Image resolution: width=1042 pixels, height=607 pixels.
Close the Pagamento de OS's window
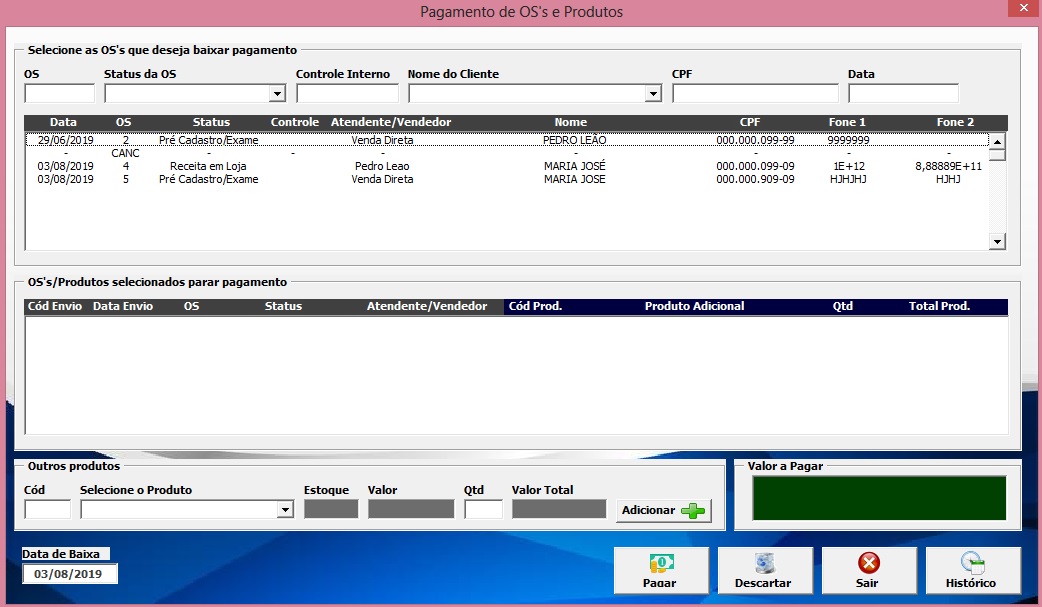1024,8
